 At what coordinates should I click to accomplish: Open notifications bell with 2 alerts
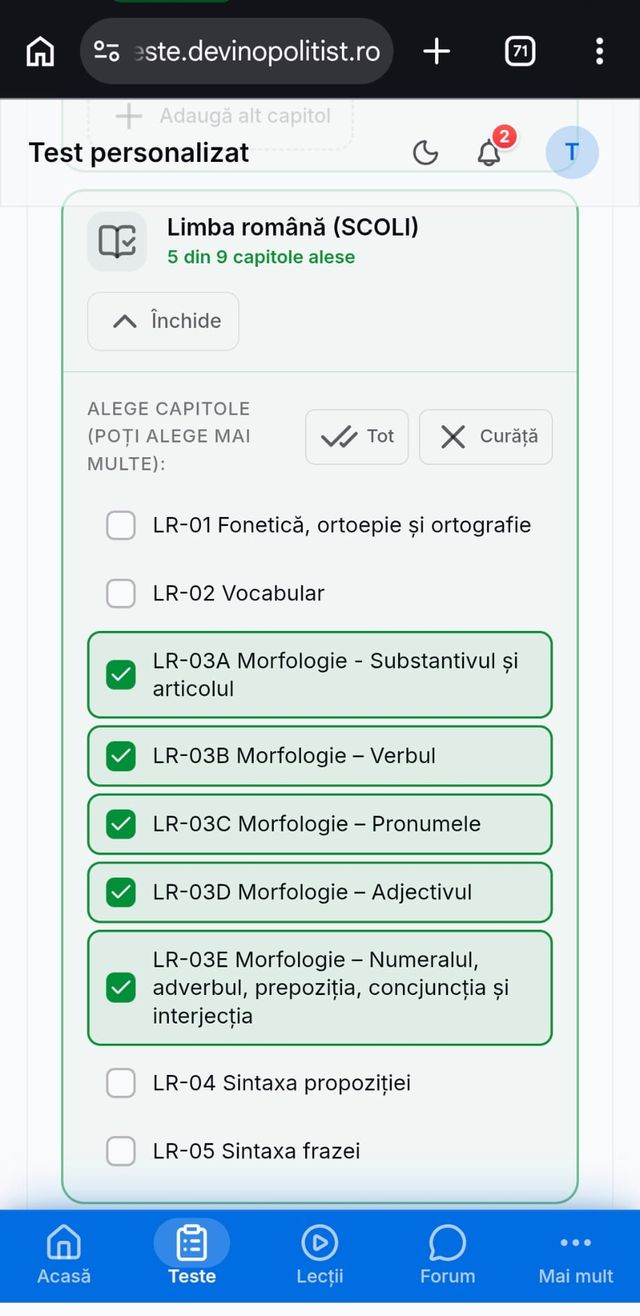489,153
